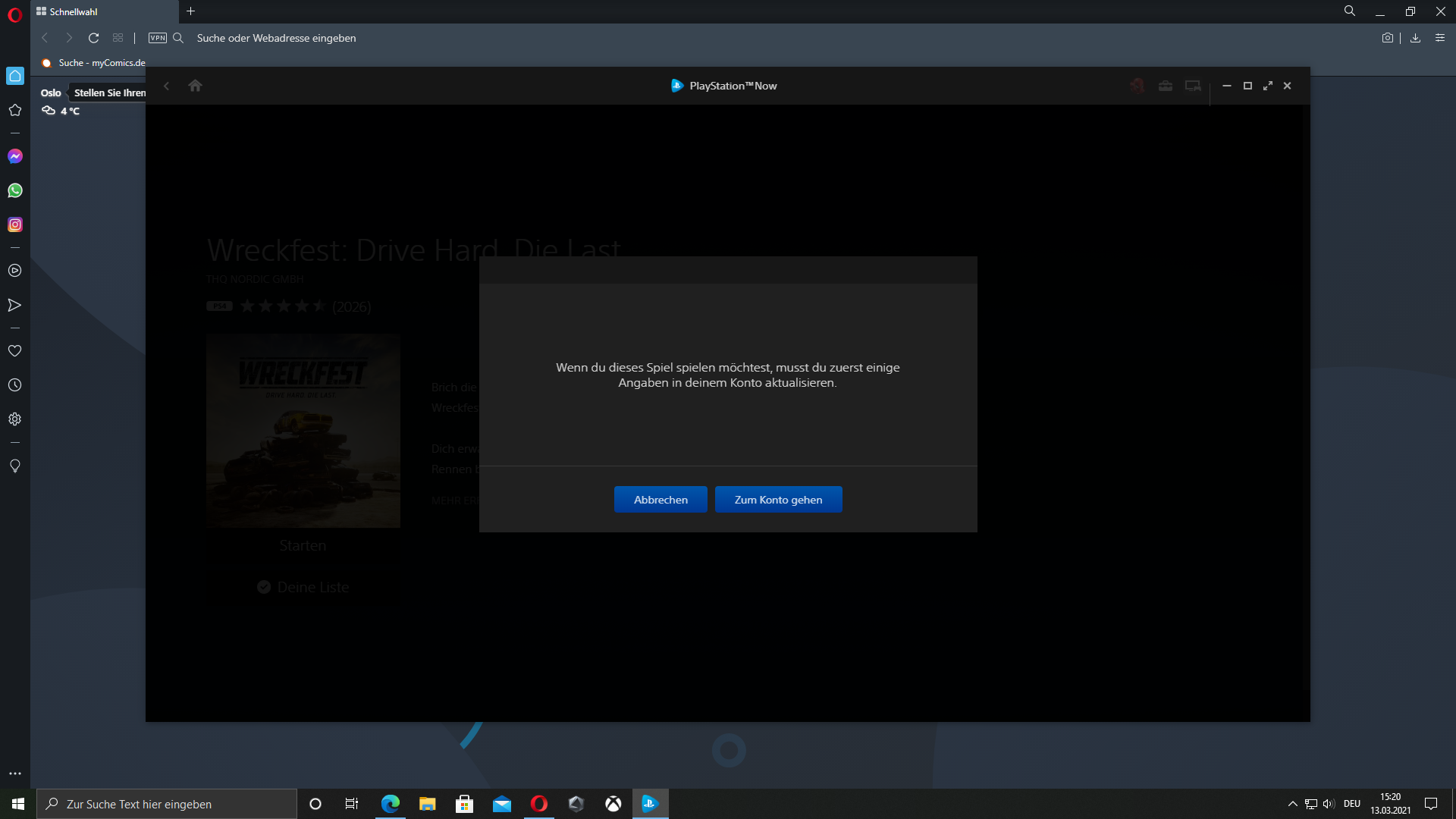
Task: Show hidden system tray icons
Action: (1292, 804)
